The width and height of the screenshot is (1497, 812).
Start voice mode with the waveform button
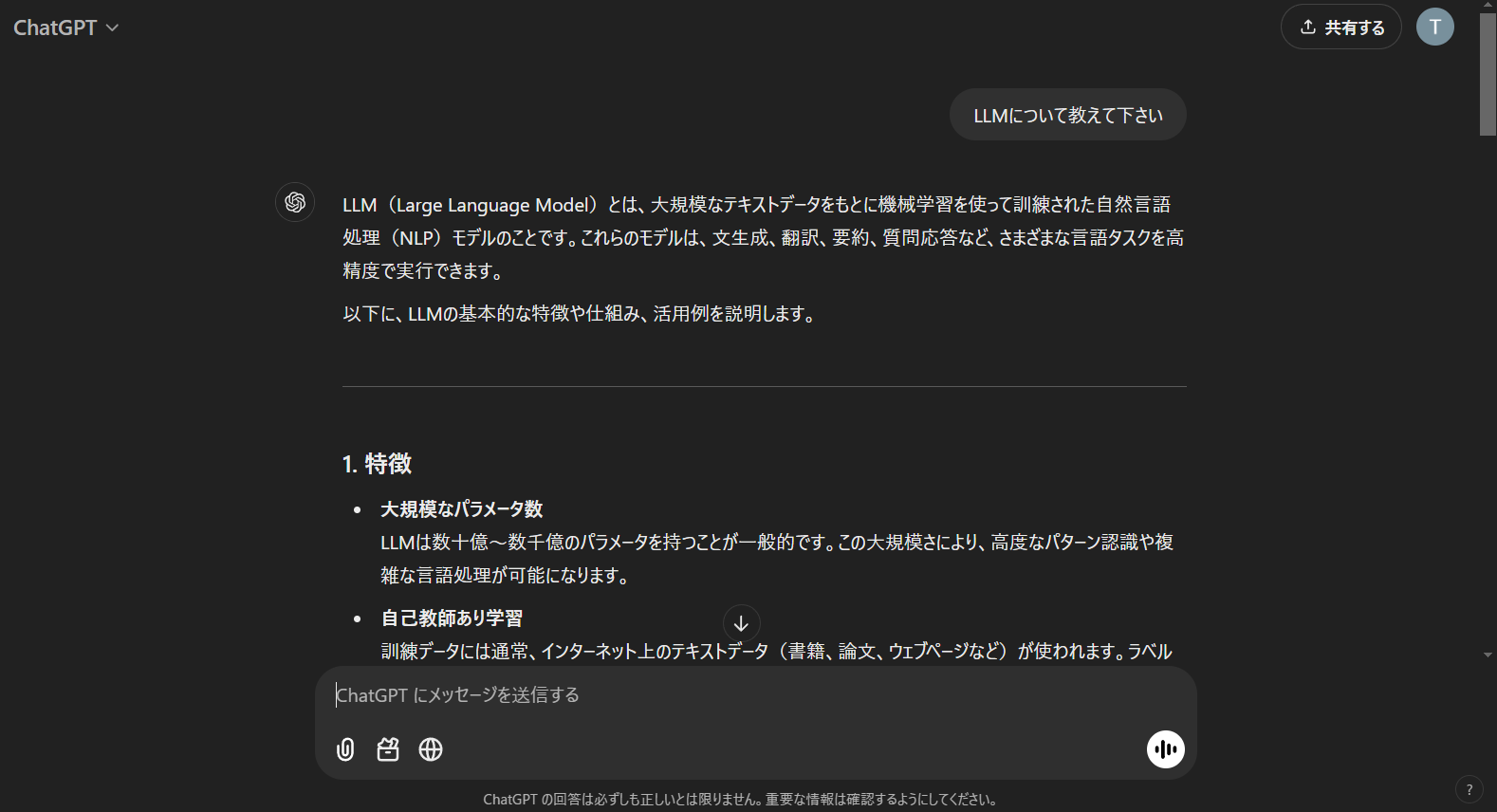coord(1165,748)
